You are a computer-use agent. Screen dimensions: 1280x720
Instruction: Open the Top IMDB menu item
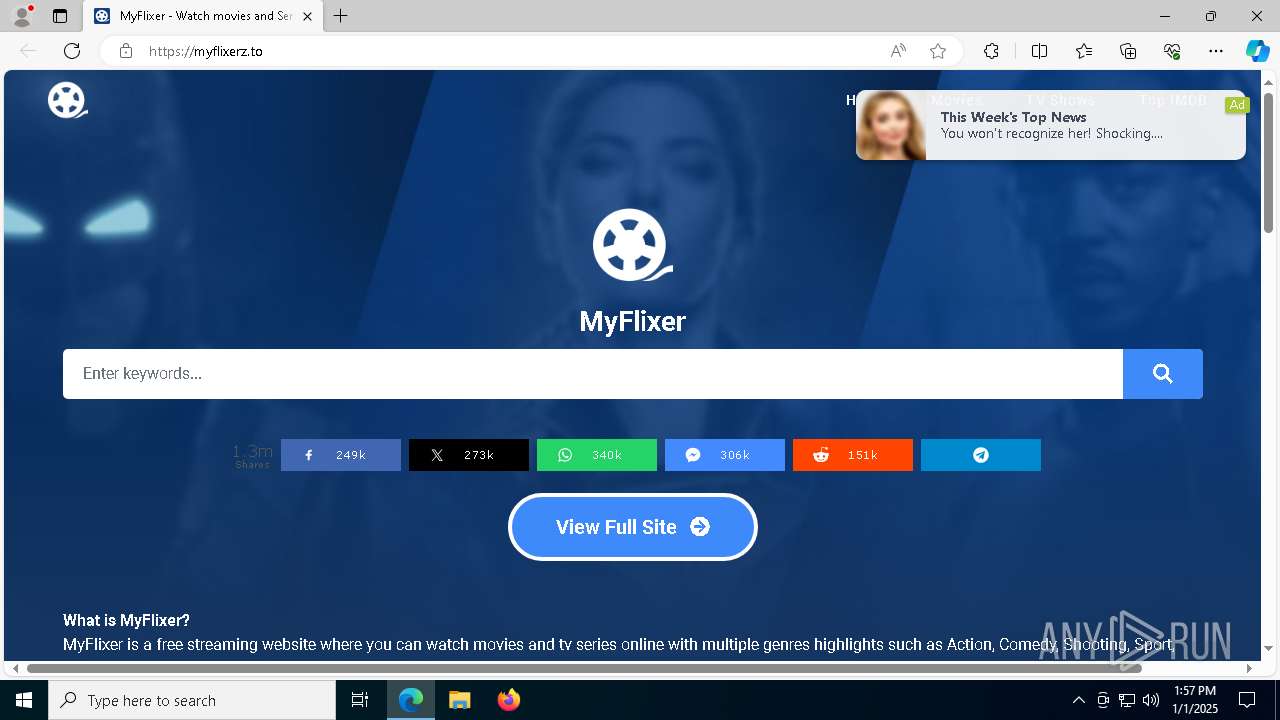1173,100
